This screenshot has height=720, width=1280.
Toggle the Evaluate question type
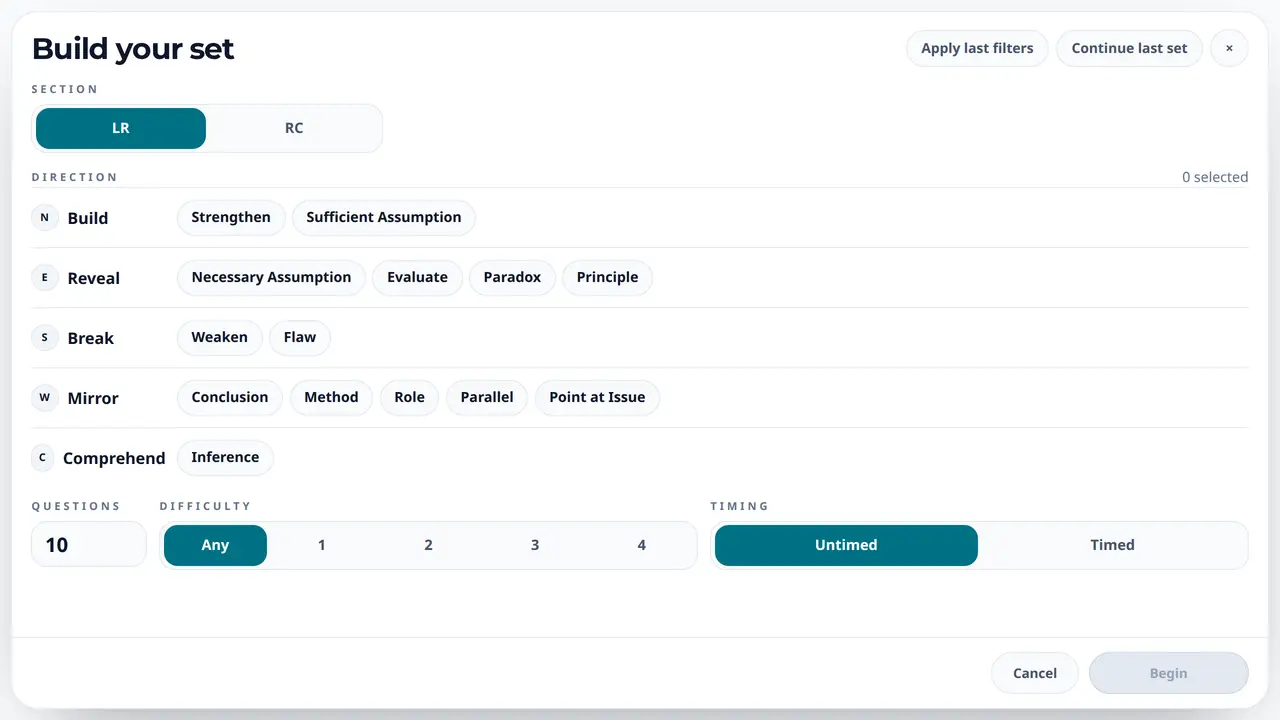point(417,277)
